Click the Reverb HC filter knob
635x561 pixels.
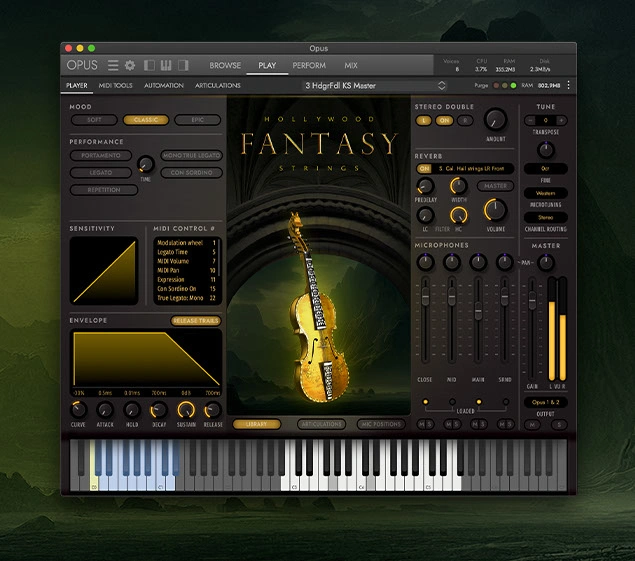(458, 215)
